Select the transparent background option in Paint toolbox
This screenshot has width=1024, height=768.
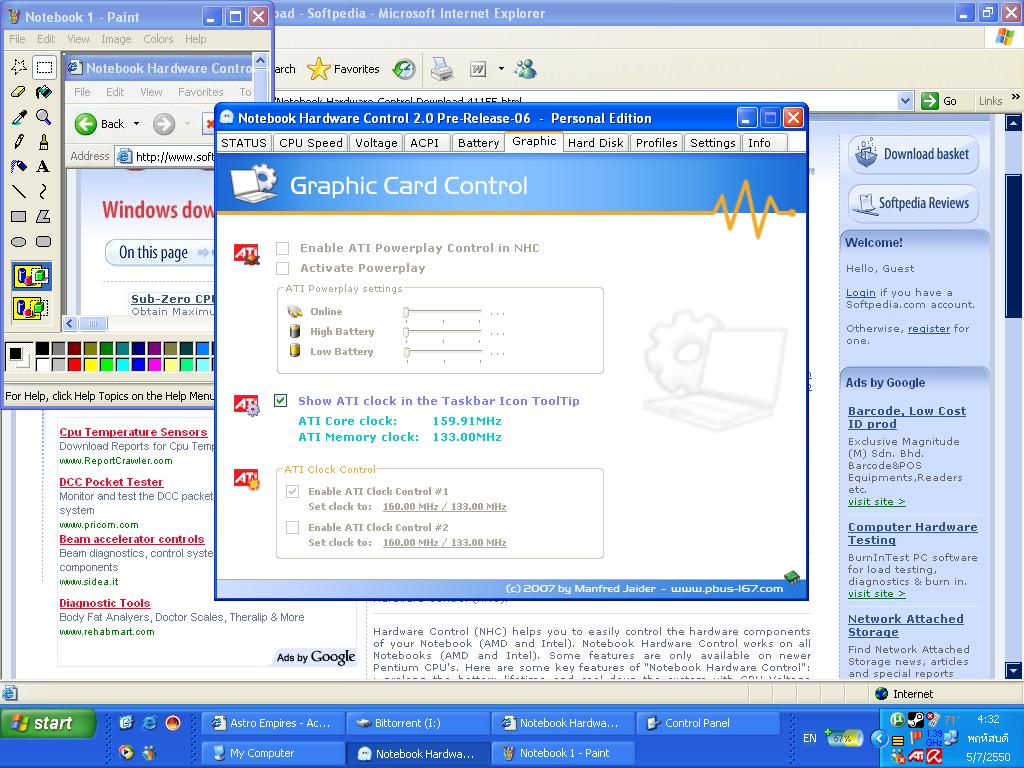[31, 307]
